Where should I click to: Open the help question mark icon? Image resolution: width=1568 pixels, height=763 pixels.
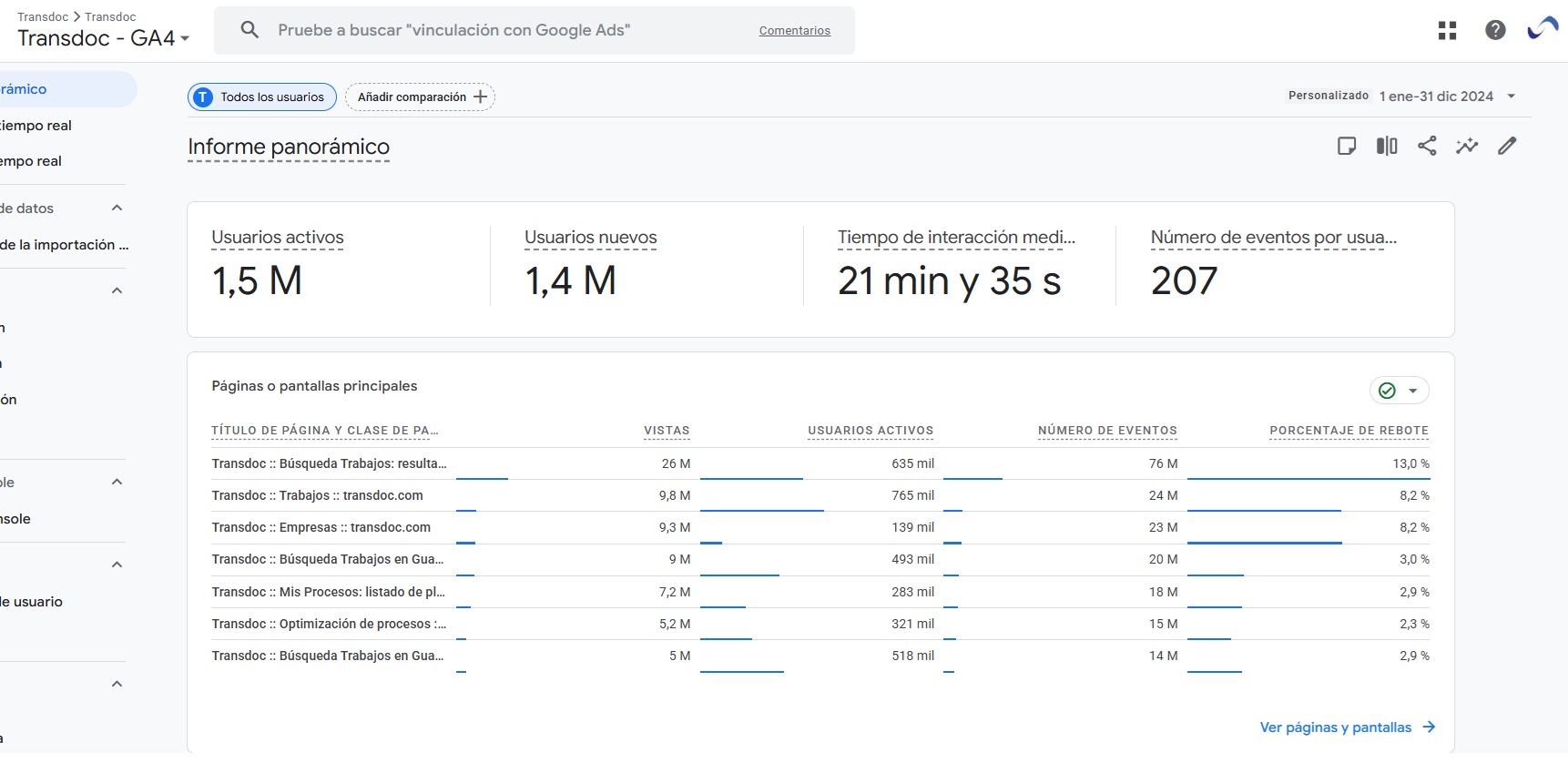[x=1494, y=31]
